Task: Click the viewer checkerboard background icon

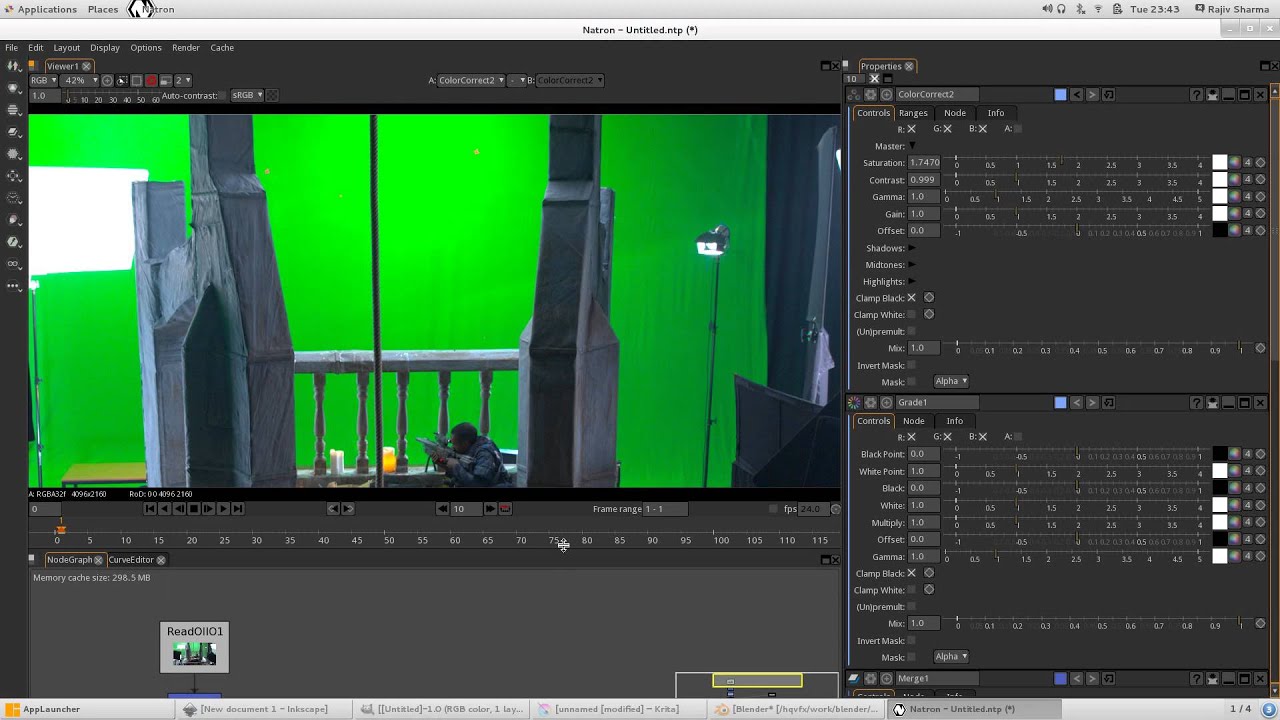Action: point(272,96)
